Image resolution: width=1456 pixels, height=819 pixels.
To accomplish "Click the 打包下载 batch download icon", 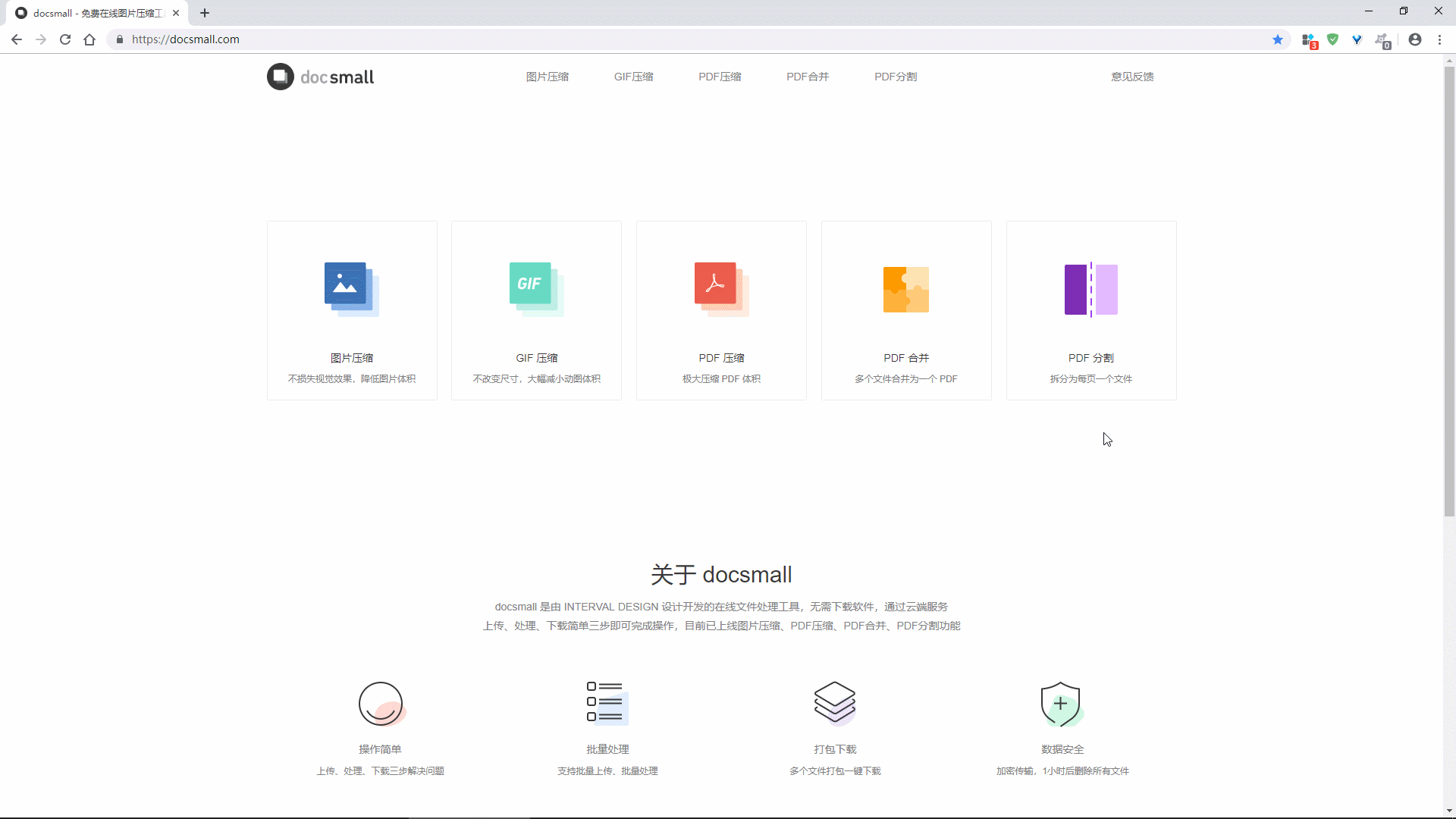I will pos(835,702).
